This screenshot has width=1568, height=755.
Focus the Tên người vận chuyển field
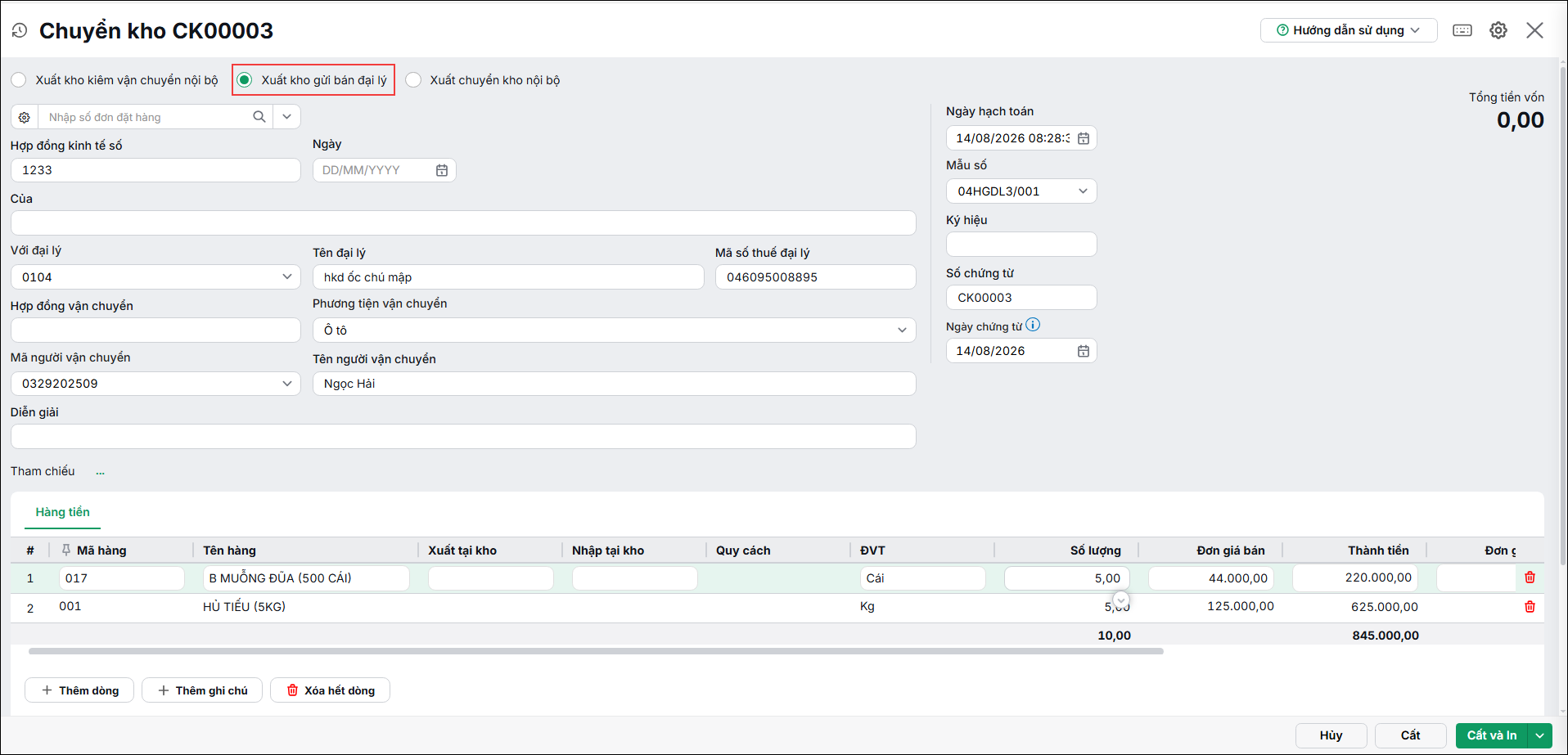tap(615, 384)
